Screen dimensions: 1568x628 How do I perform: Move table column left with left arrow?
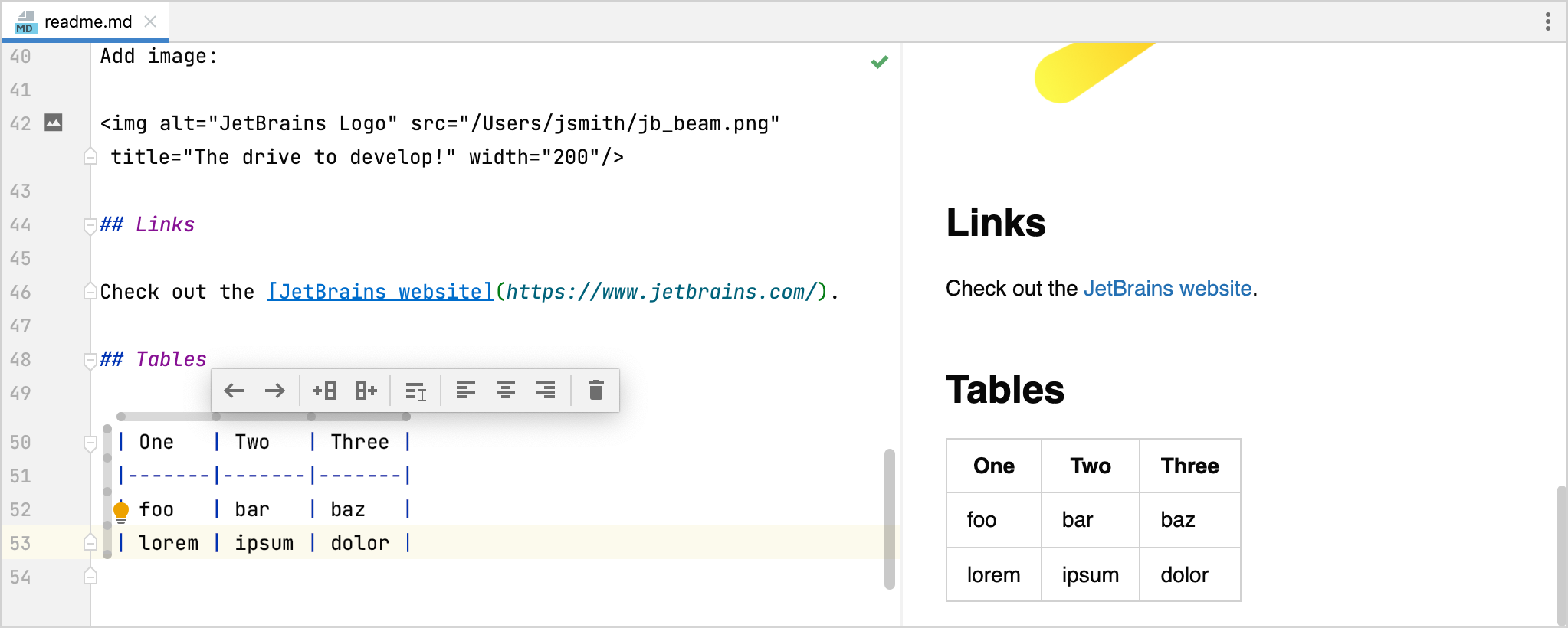(234, 391)
